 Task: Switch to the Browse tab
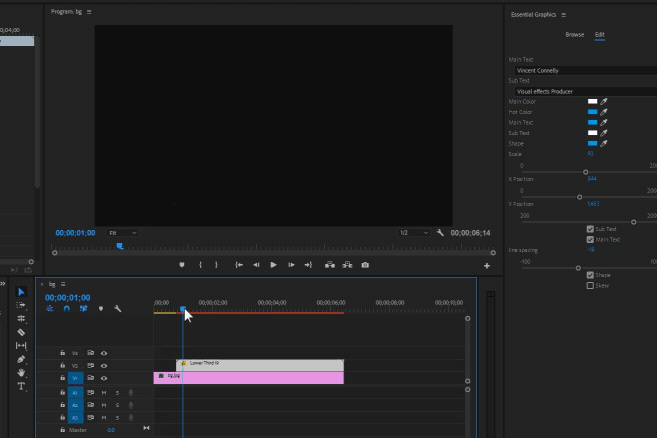(574, 35)
